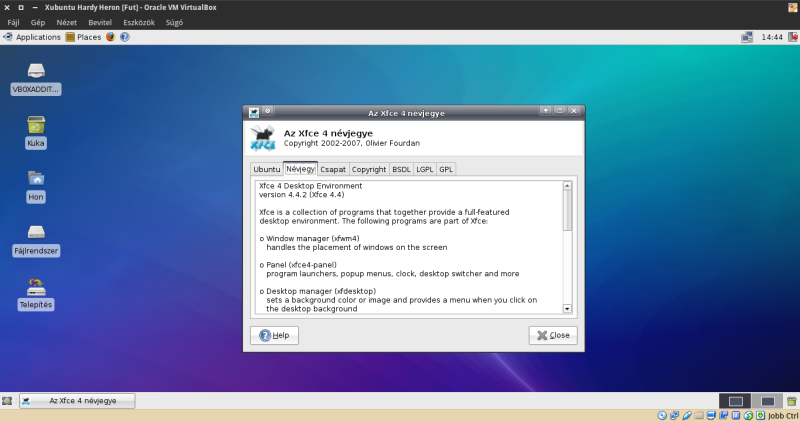Screen dimensions: 800x422
Task: Switch to the Ubuntu tab
Action: pos(267,169)
